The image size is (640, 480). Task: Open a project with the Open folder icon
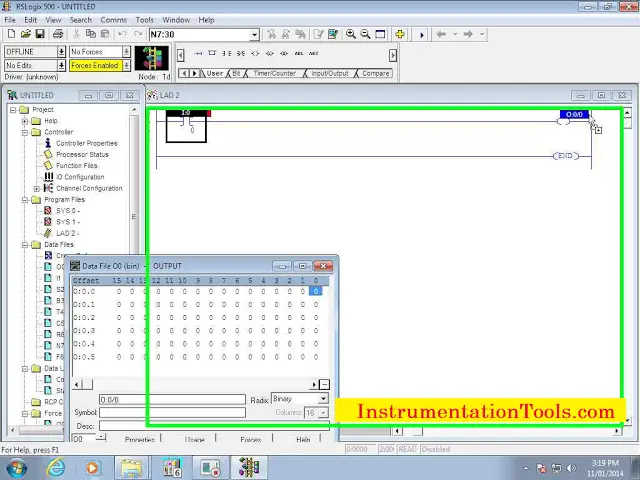pyautogui.click(x=26, y=34)
